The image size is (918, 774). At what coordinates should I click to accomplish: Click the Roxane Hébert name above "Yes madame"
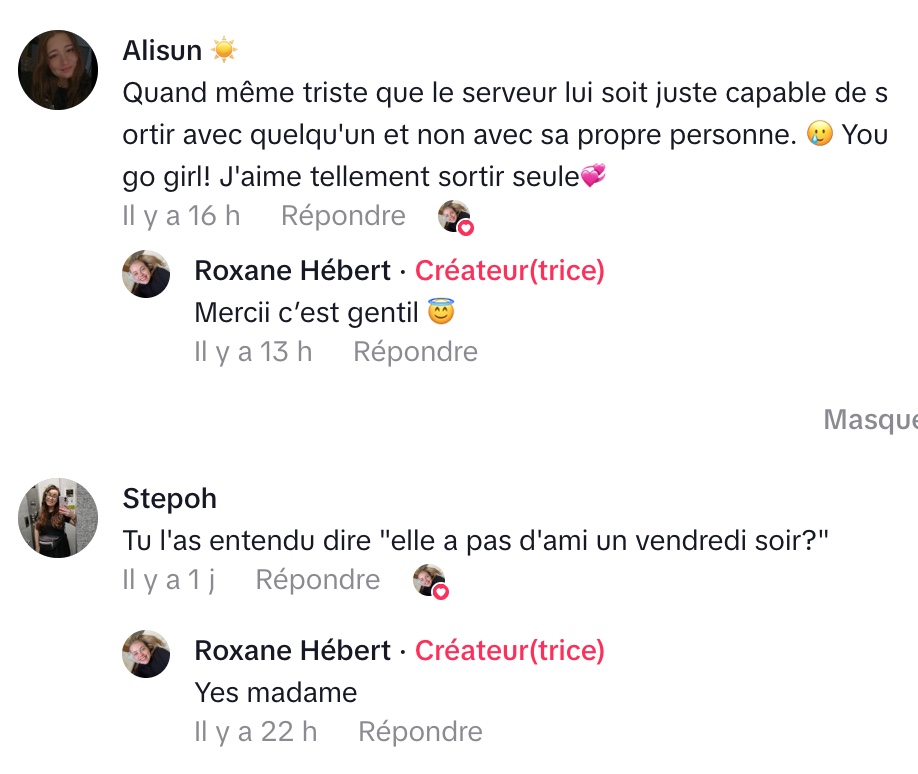pos(292,650)
